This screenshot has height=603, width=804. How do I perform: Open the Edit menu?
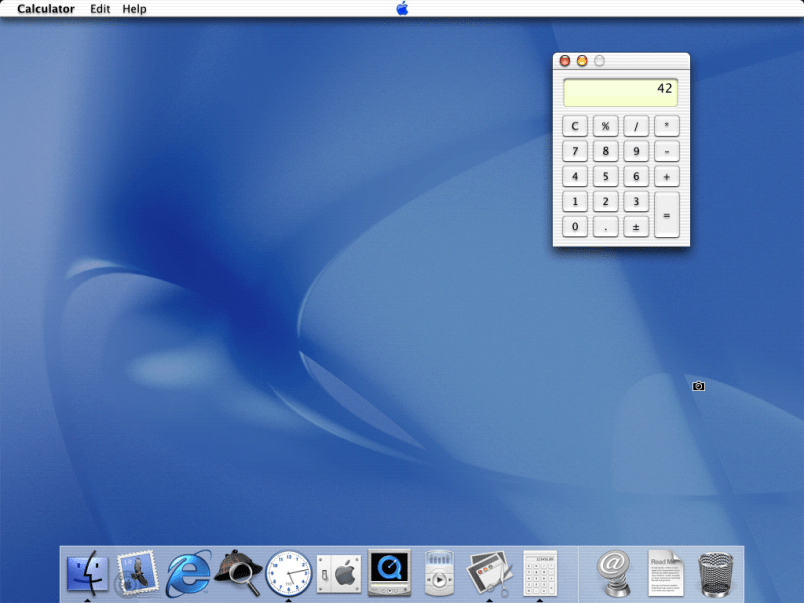(100, 9)
